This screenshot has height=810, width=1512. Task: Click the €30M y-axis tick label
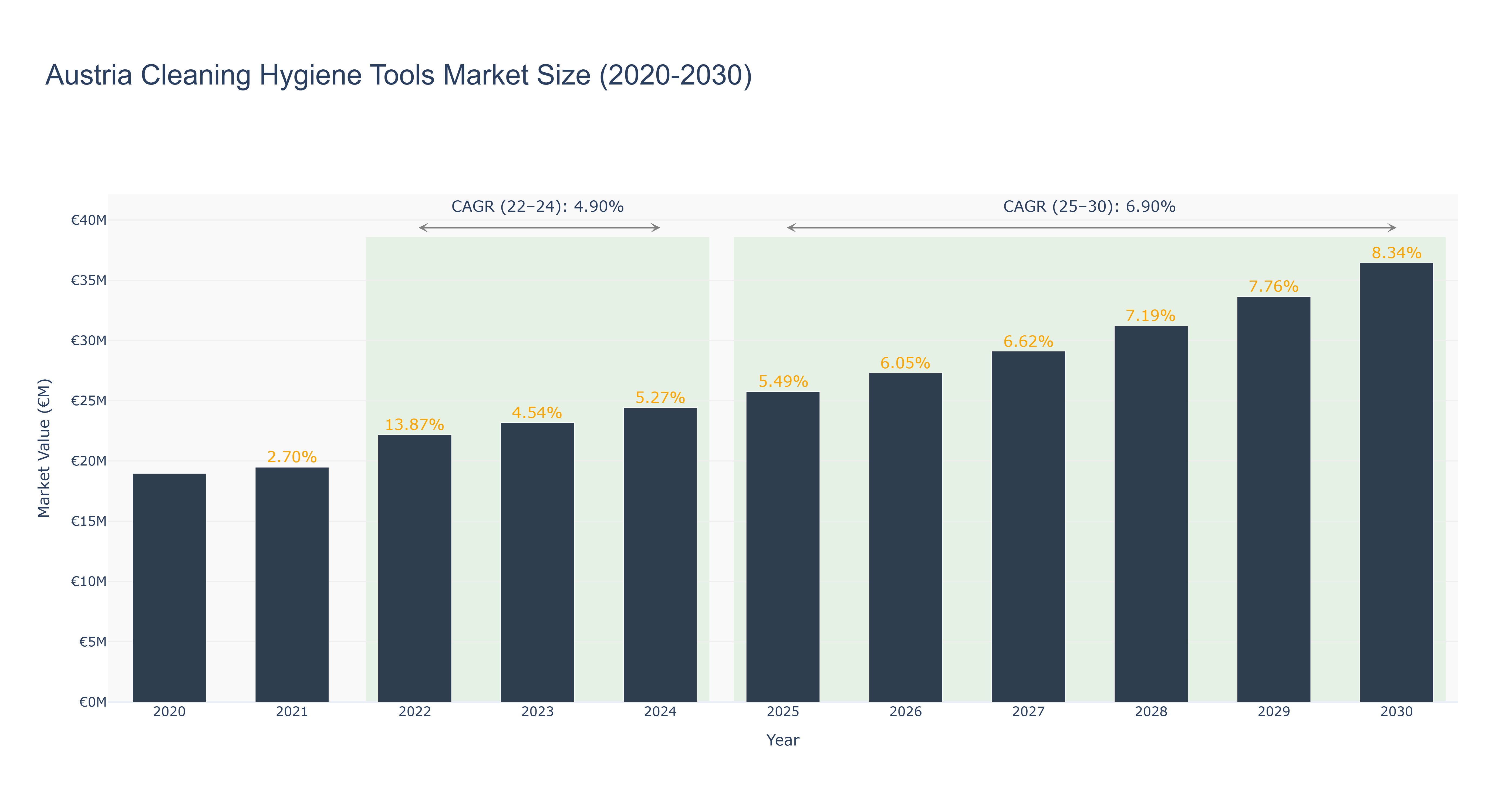pyautogui.click(x=89, y=340)
